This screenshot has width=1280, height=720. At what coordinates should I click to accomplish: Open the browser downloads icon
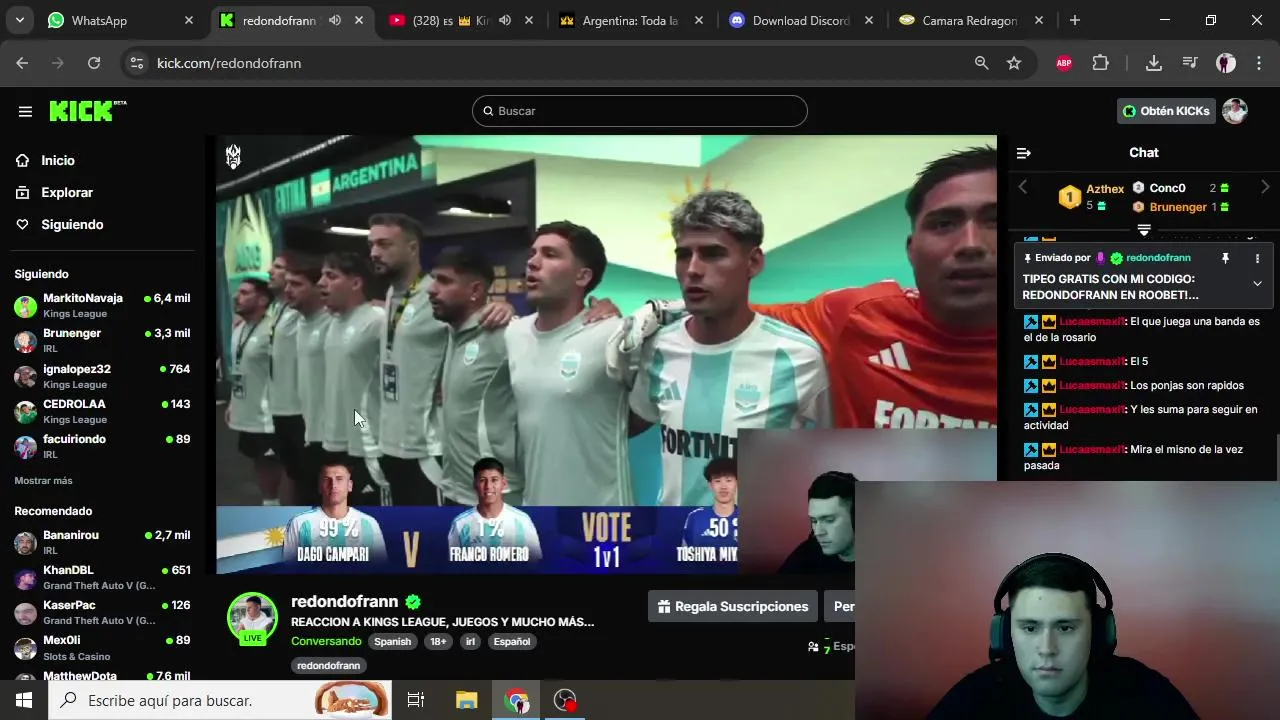pyautogui.click(x=1153, y=63)
